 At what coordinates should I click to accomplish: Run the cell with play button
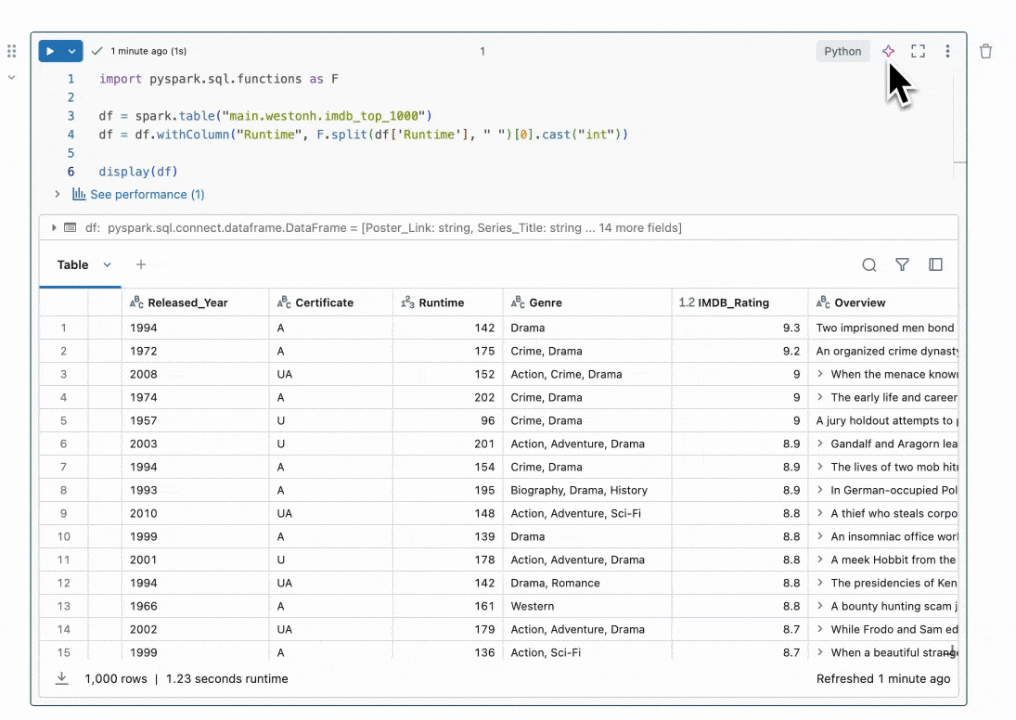(51, 51)
